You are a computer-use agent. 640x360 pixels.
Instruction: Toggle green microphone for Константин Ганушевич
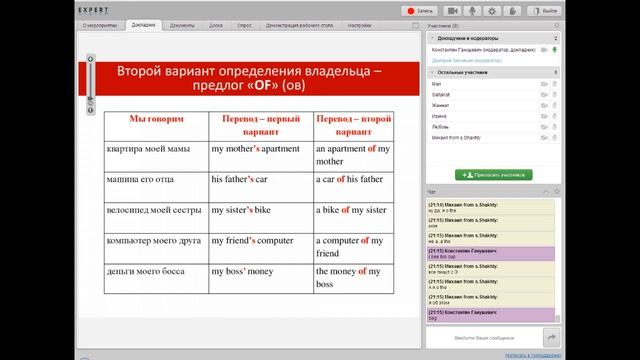[x=555, y=50]
